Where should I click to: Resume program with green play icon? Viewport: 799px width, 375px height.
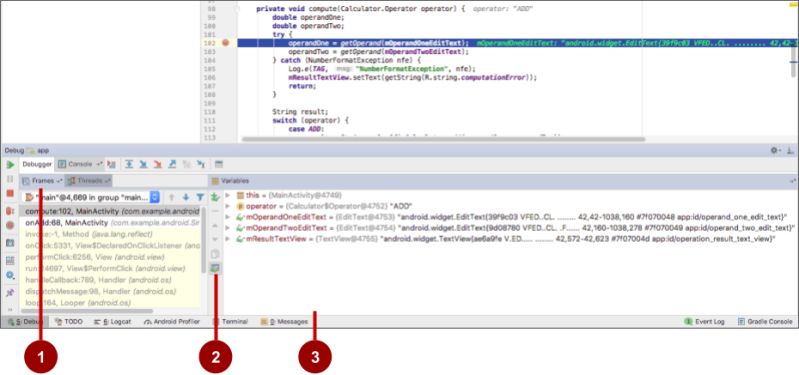click(10, 165)
